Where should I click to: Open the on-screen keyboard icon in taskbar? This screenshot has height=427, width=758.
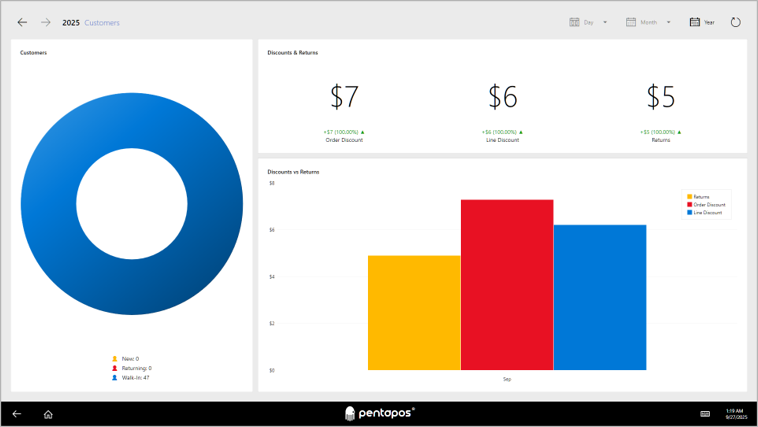[x=705, y=414]
